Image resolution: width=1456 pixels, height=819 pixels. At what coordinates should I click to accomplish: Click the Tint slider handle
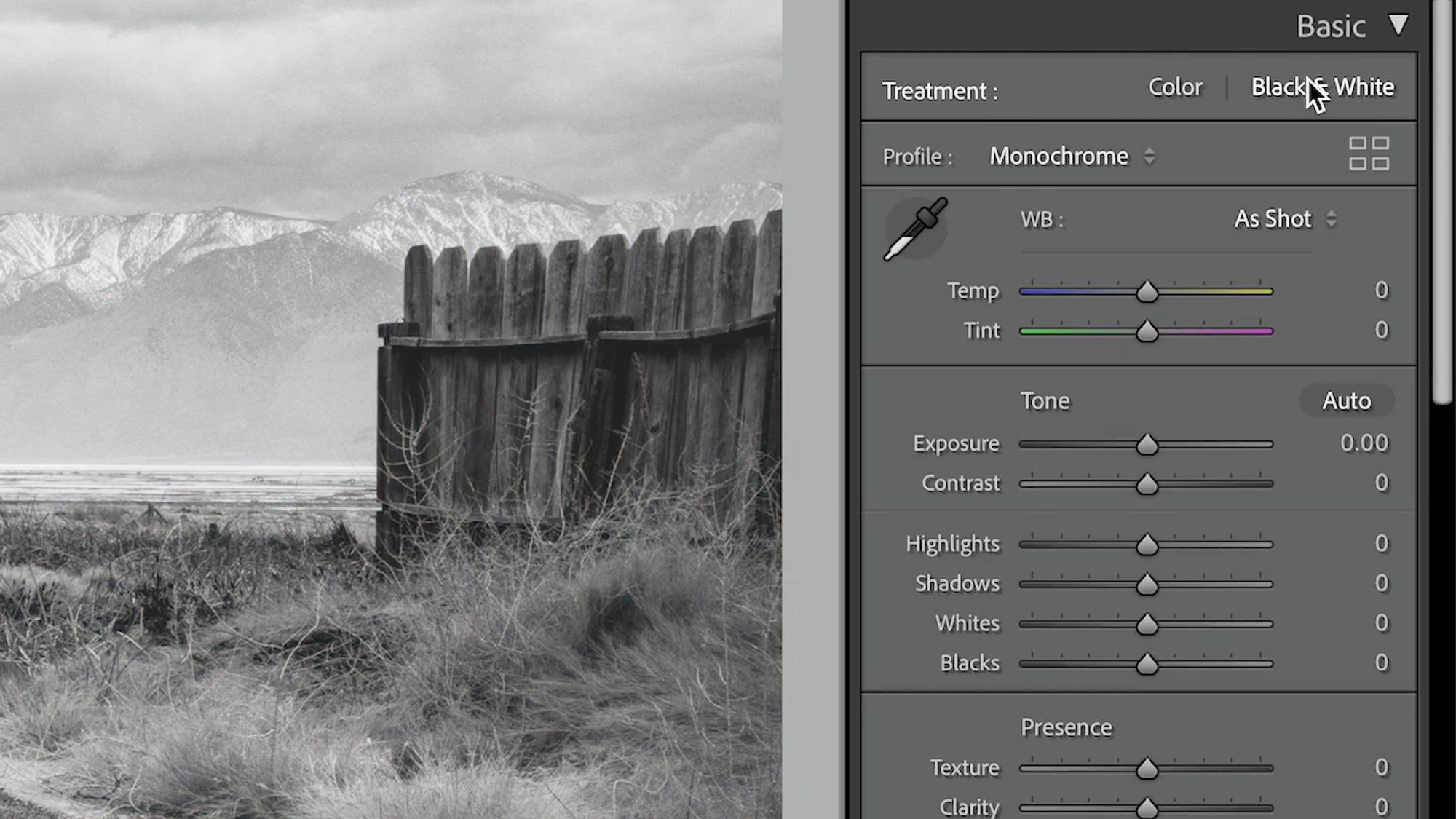coord(1147,332)
